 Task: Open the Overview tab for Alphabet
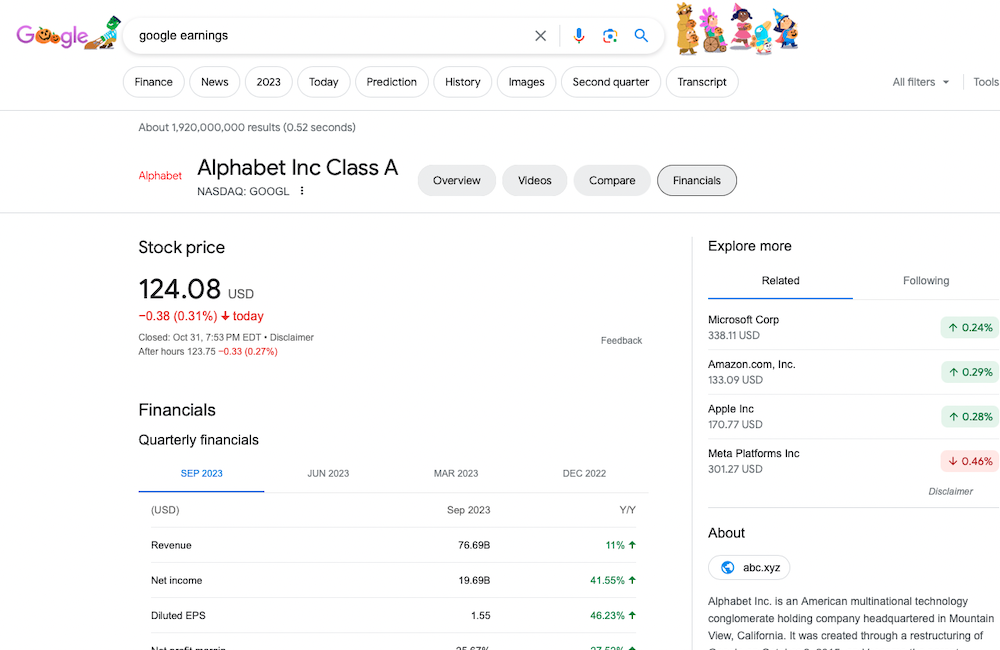(457, 181)
